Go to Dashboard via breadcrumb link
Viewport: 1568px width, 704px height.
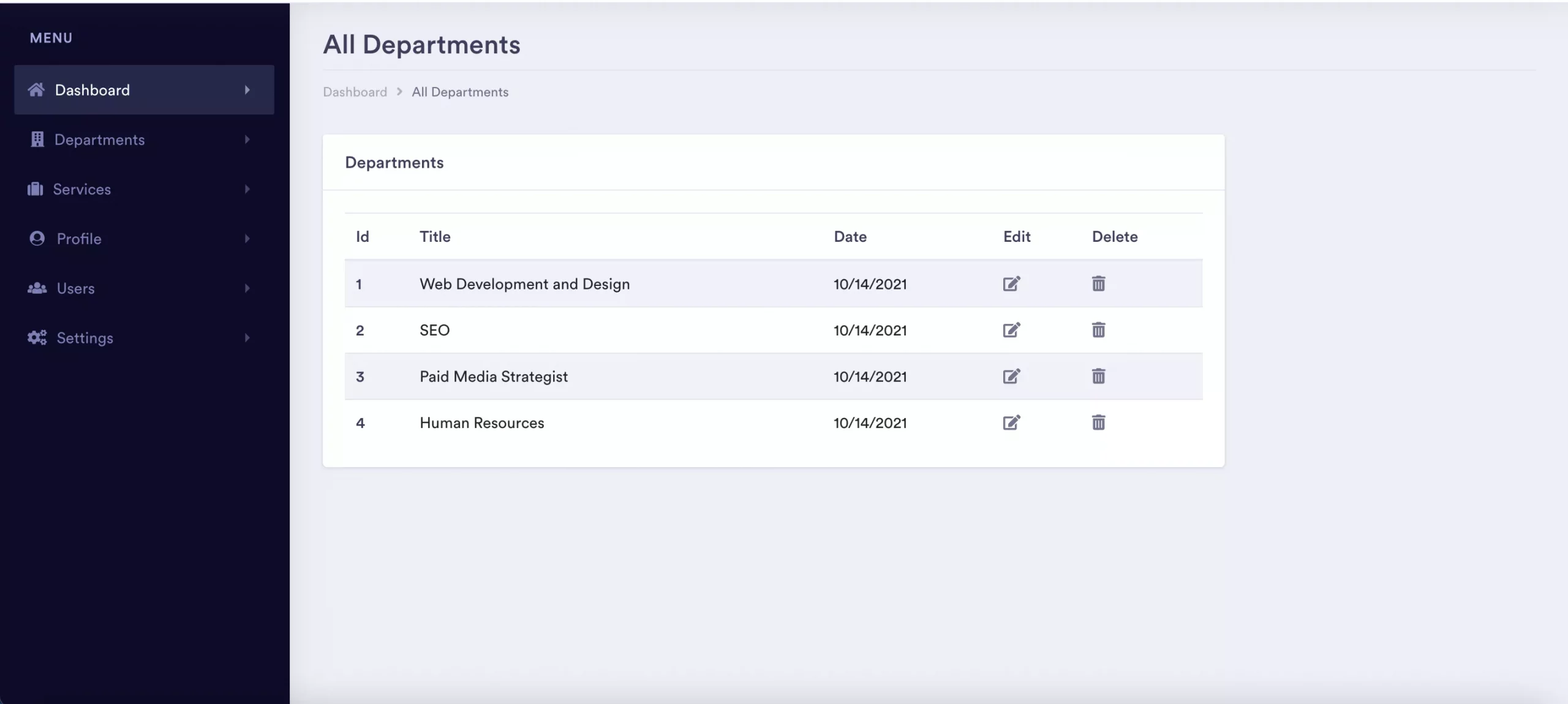pyautogui.click(x=355, y=92)
